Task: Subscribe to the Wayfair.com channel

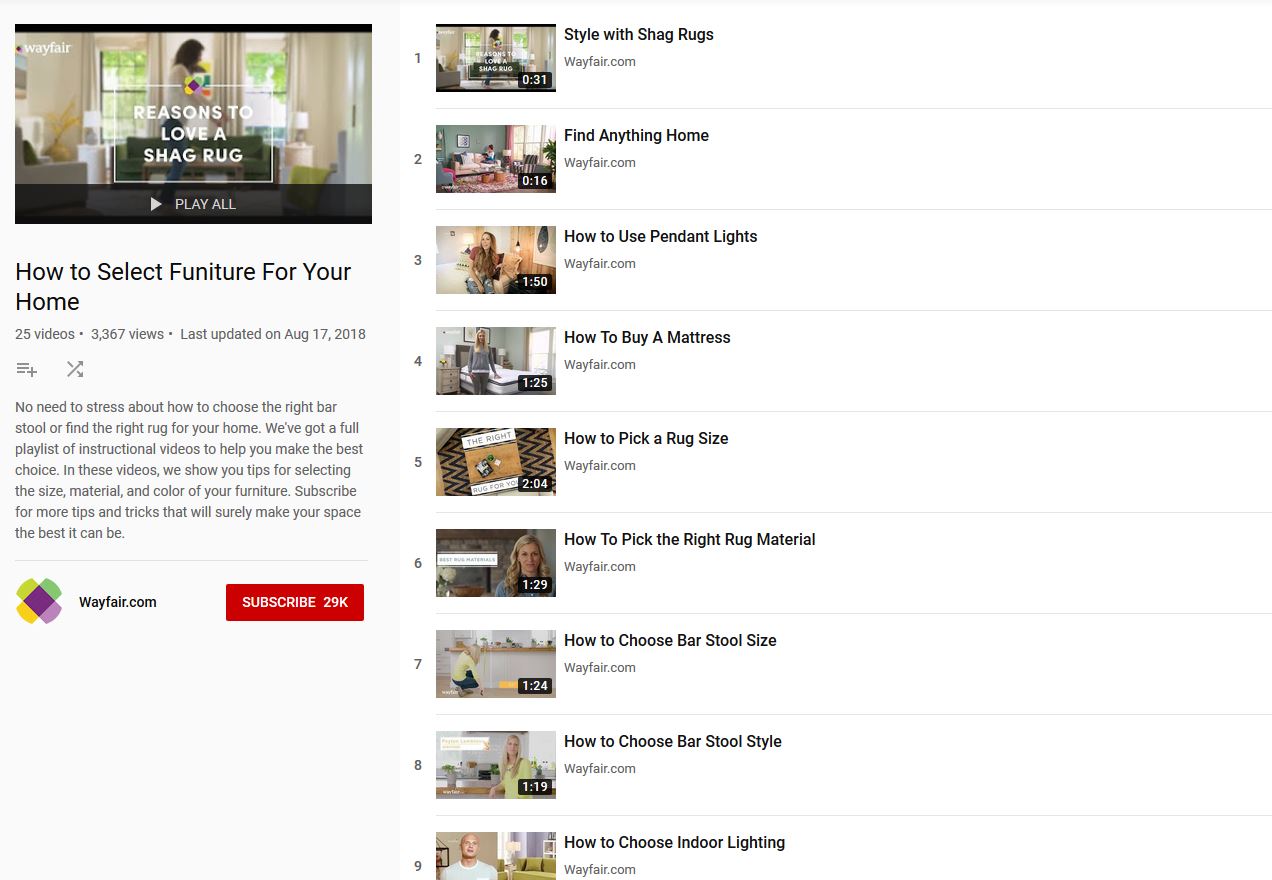Action: (294, 602)
